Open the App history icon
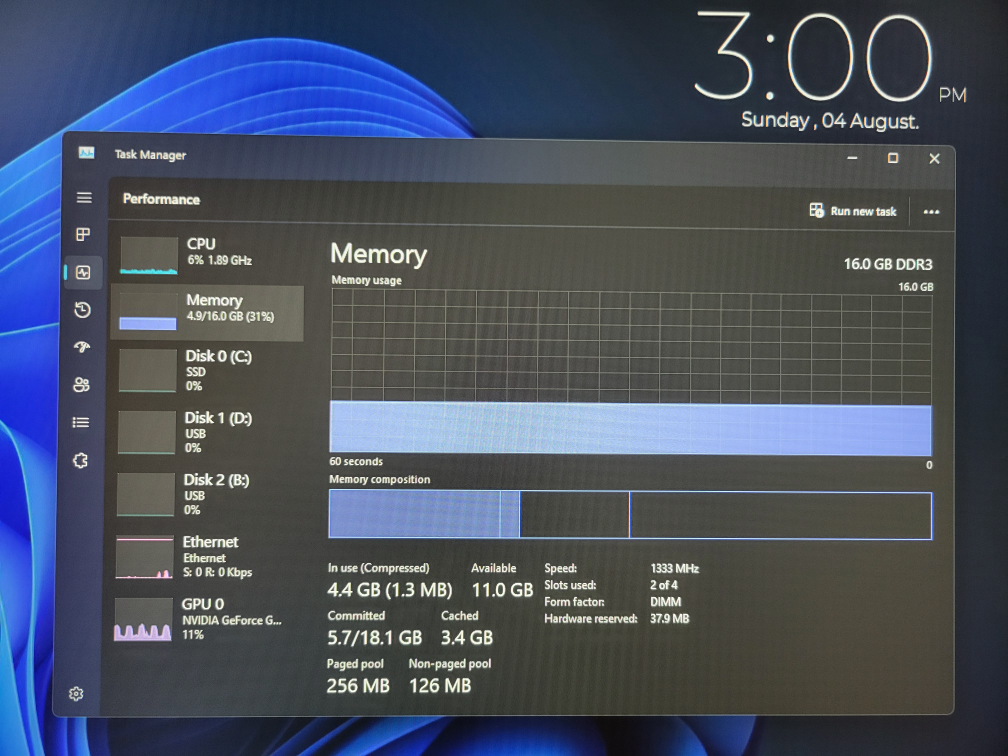 (x=83, y=310)
